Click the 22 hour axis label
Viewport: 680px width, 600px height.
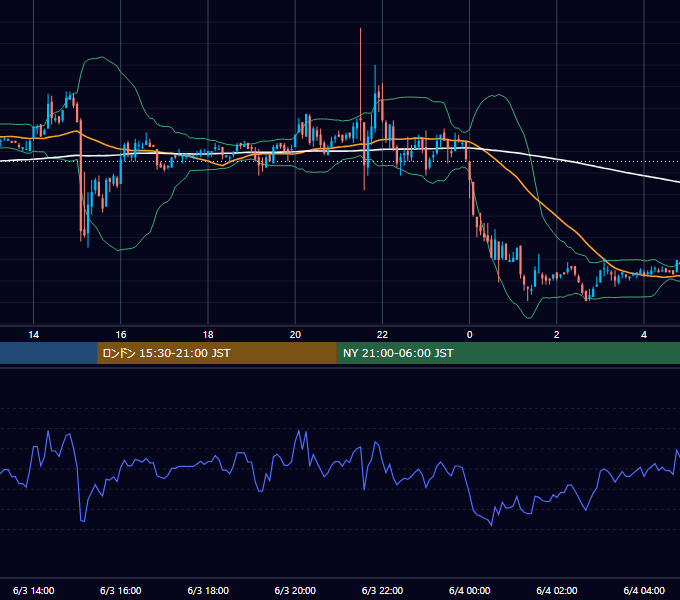point(382,335)
